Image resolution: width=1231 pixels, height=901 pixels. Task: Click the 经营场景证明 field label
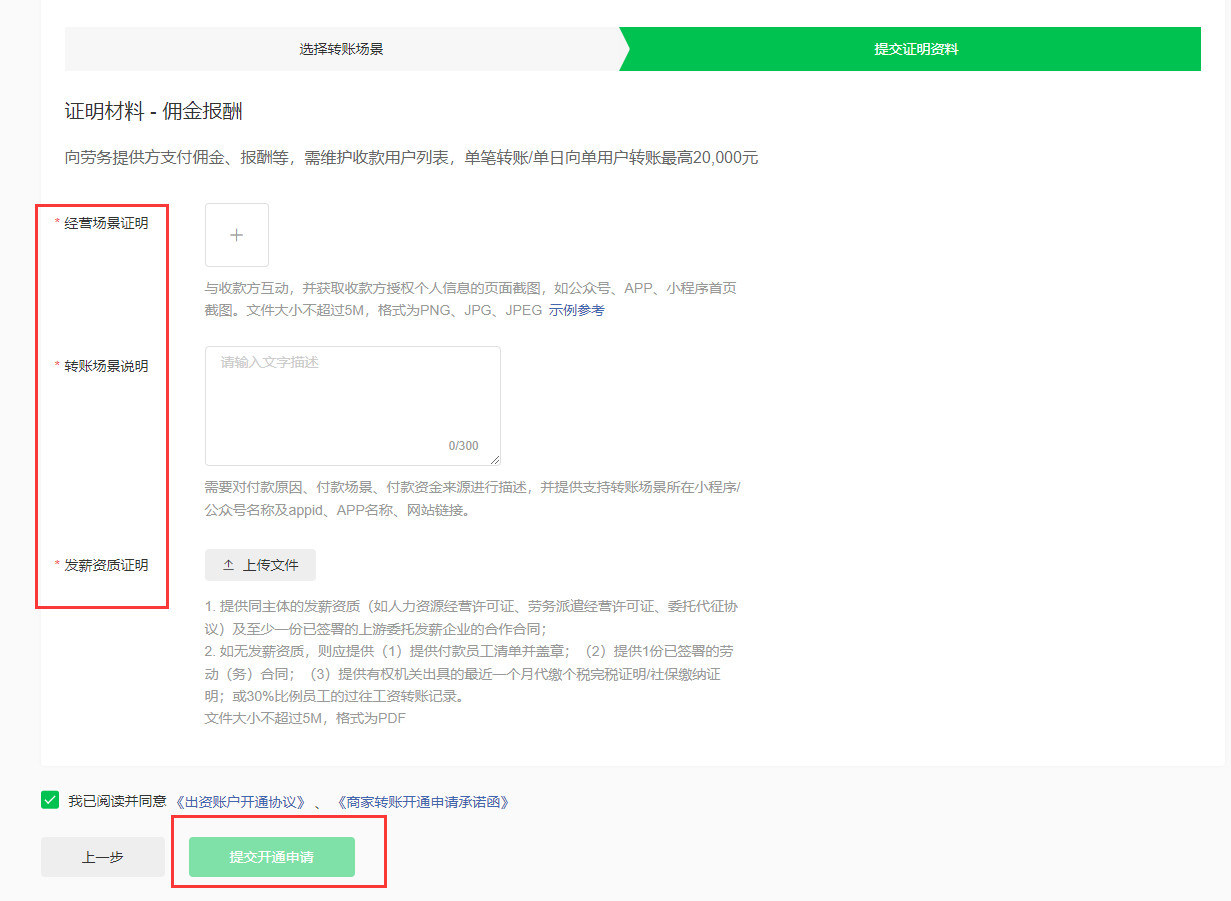(107, 223)
